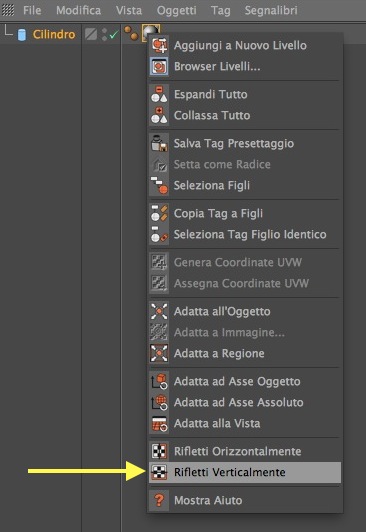
Task: Select the Cilindro object in tree
Action: coord(54,34)
